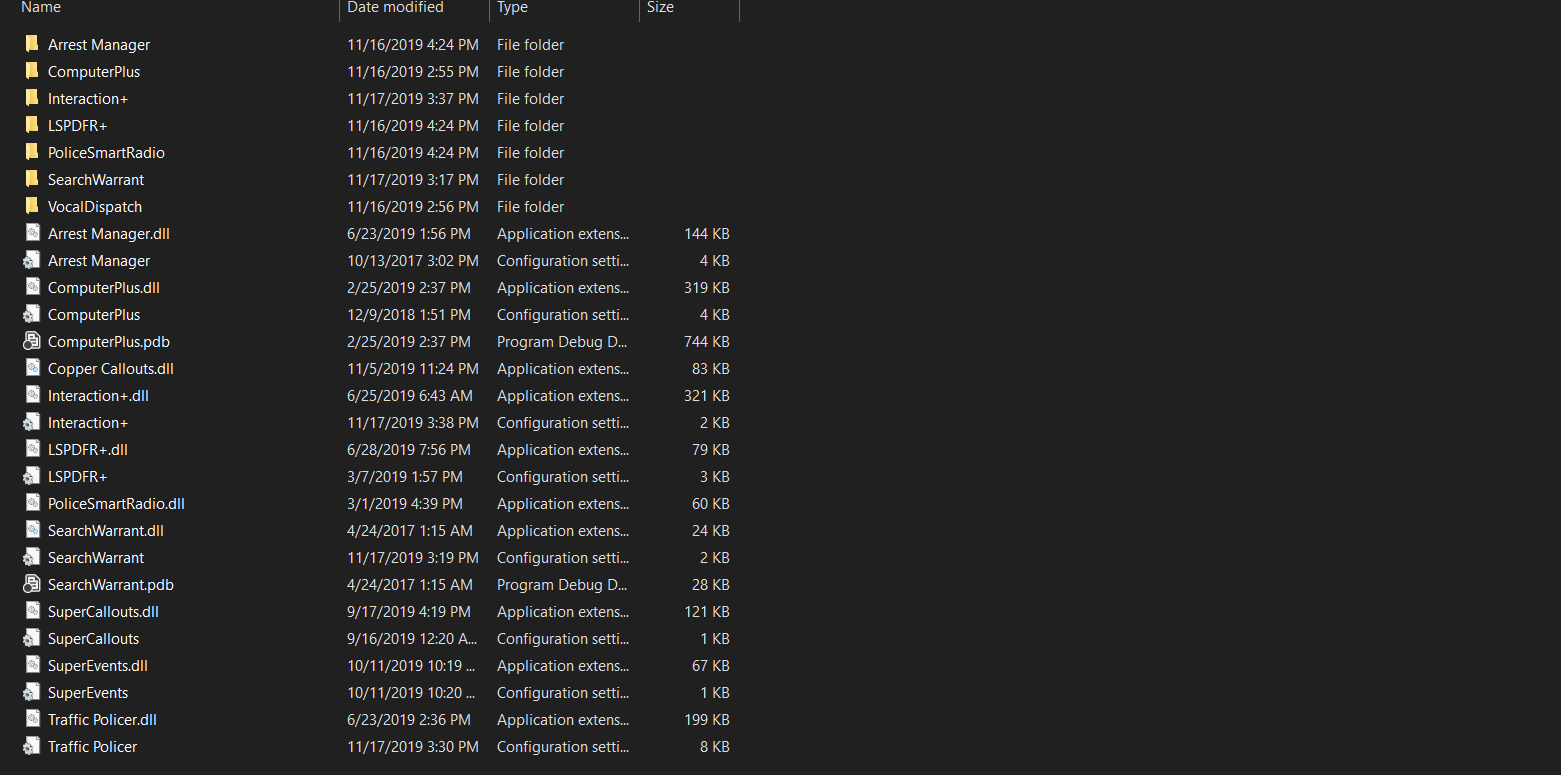Click the LSPDFR+ configuration settings icon
The width and height of the screenshot is (1561, 775).
[32, 476]
